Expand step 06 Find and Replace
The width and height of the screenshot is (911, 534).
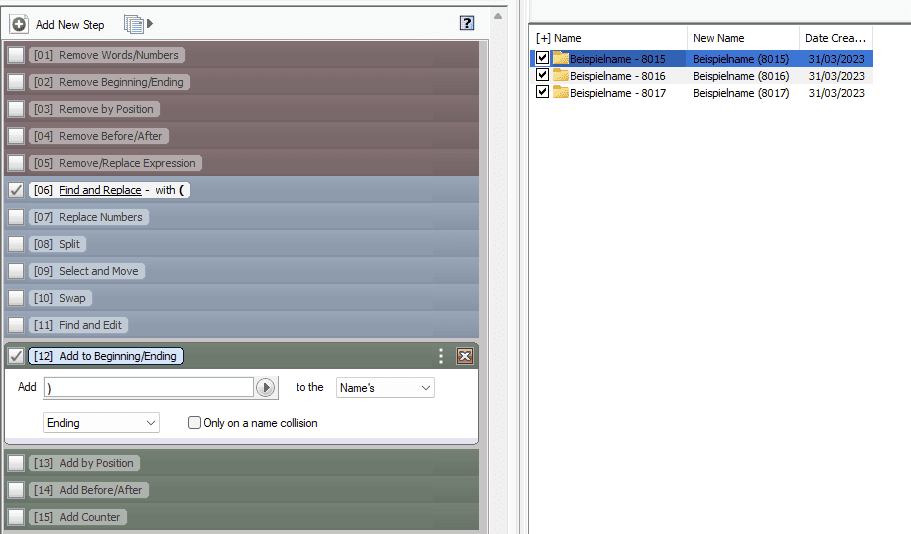pyautogui.click(x=109, y=190)
